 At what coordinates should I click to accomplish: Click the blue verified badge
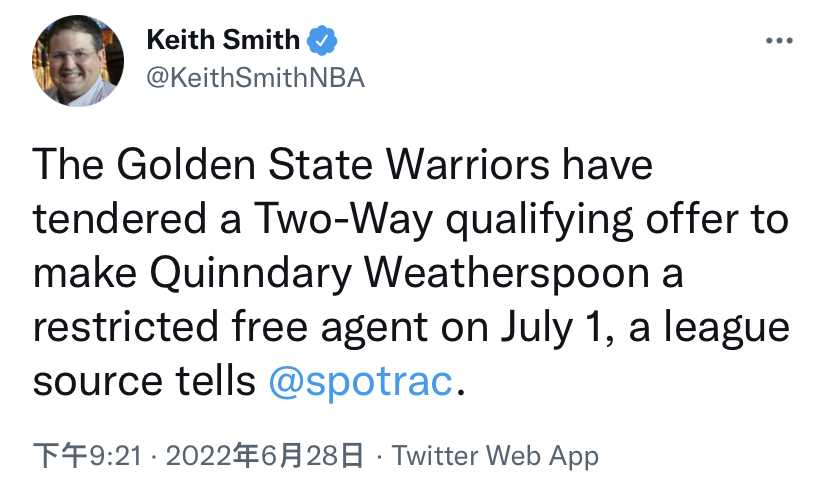322,40
